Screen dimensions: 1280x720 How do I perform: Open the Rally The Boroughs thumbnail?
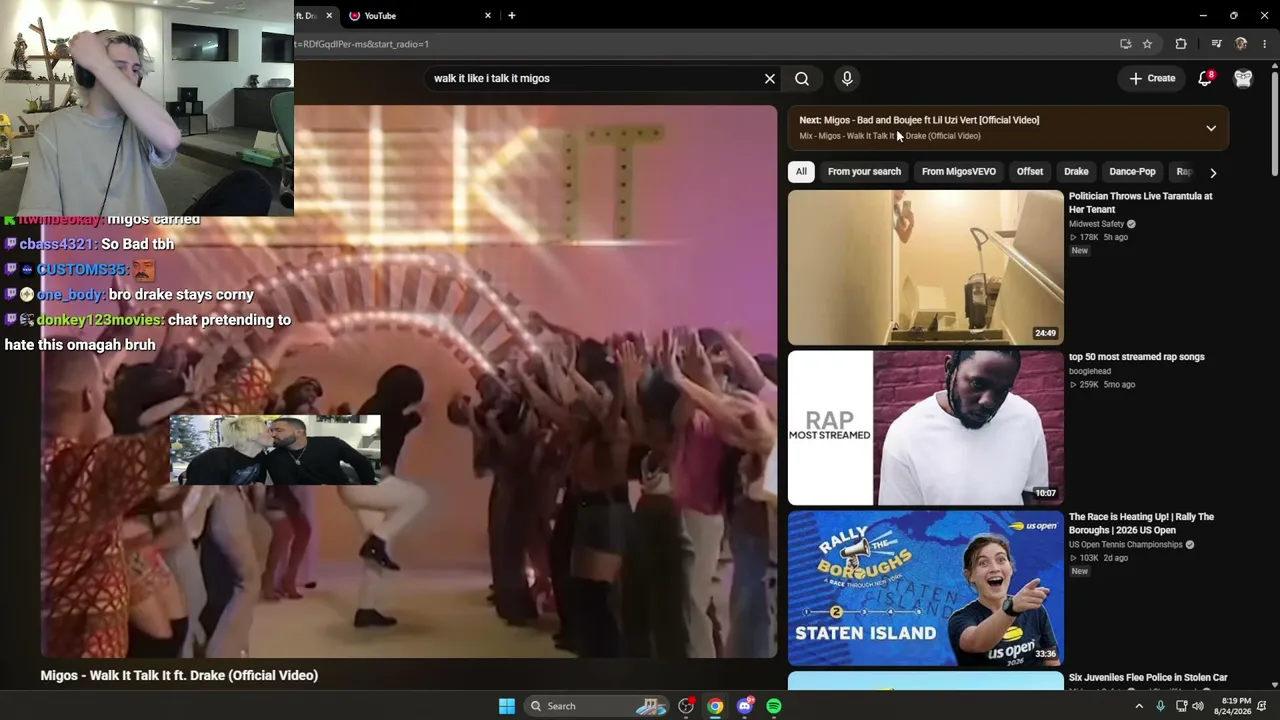coord(926,588)
